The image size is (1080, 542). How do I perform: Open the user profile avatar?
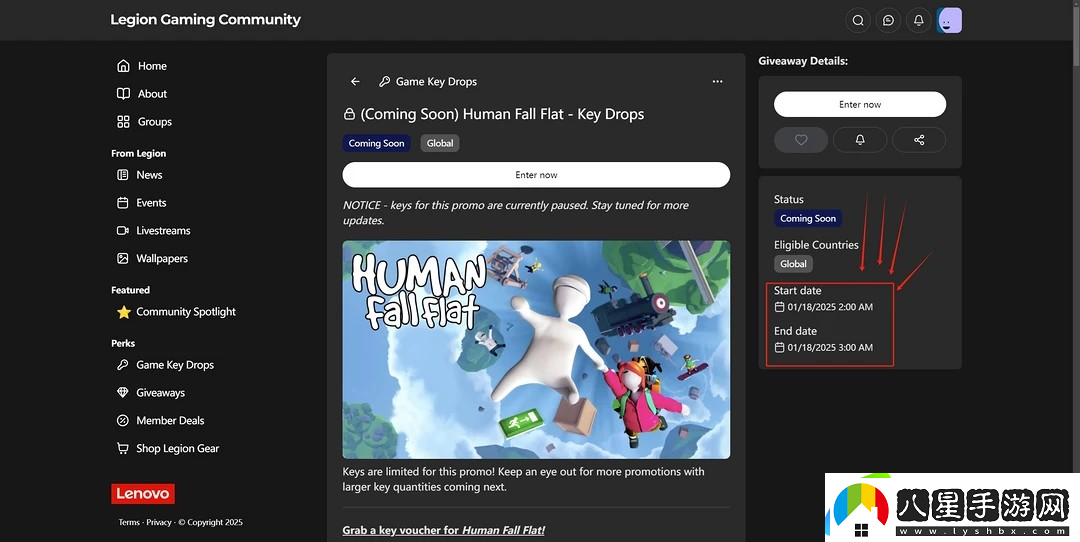click(x=949, y=21)
